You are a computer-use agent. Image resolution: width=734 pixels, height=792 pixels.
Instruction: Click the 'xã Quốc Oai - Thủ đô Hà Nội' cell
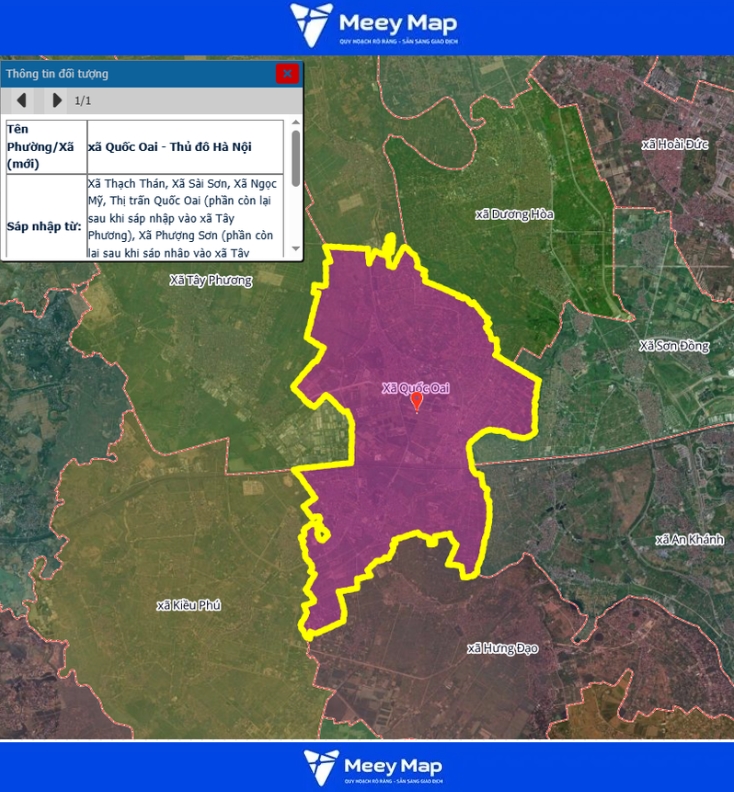(x=185, y=147)
